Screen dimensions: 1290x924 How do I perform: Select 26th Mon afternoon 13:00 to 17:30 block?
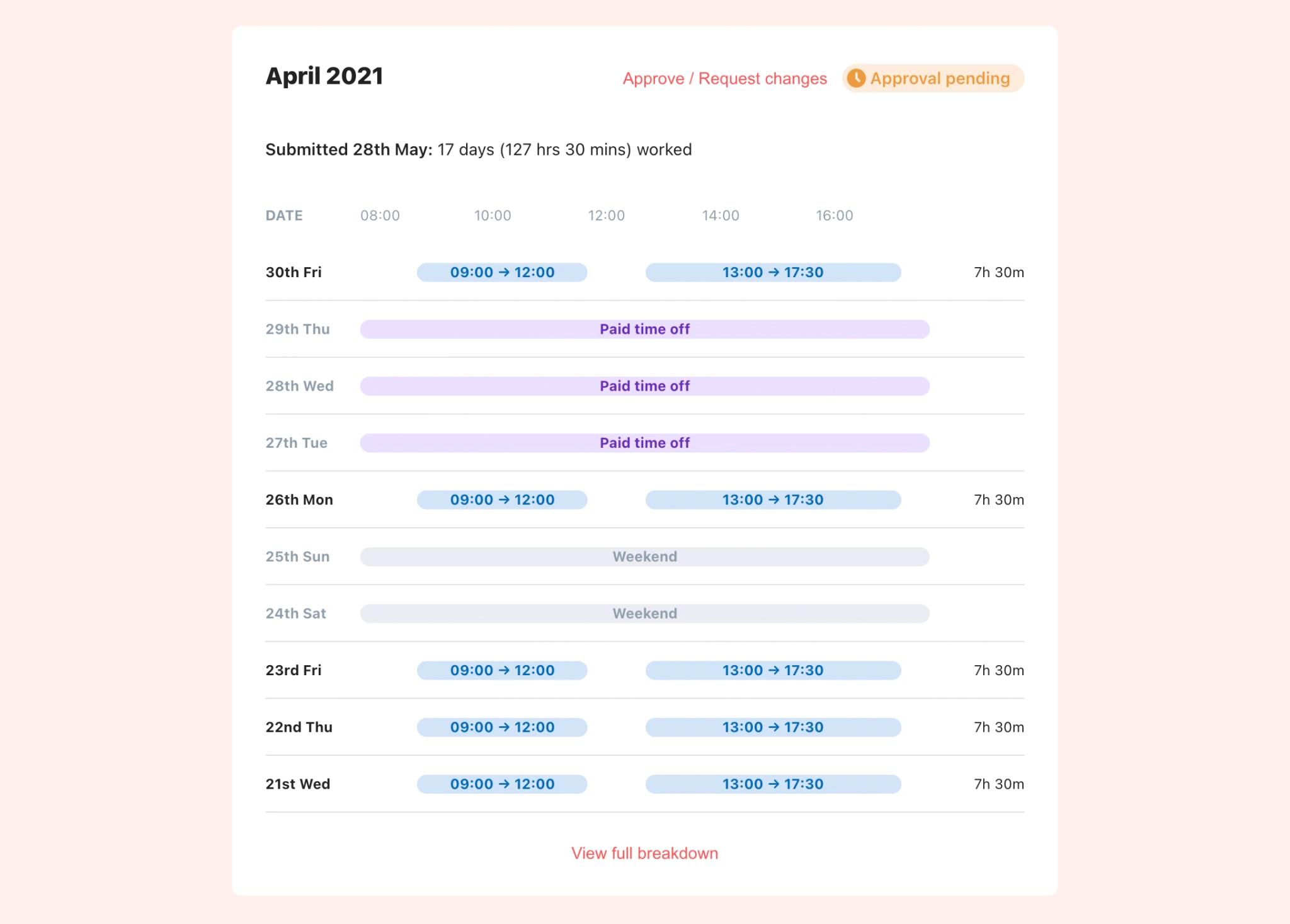(x=773, y=500)
